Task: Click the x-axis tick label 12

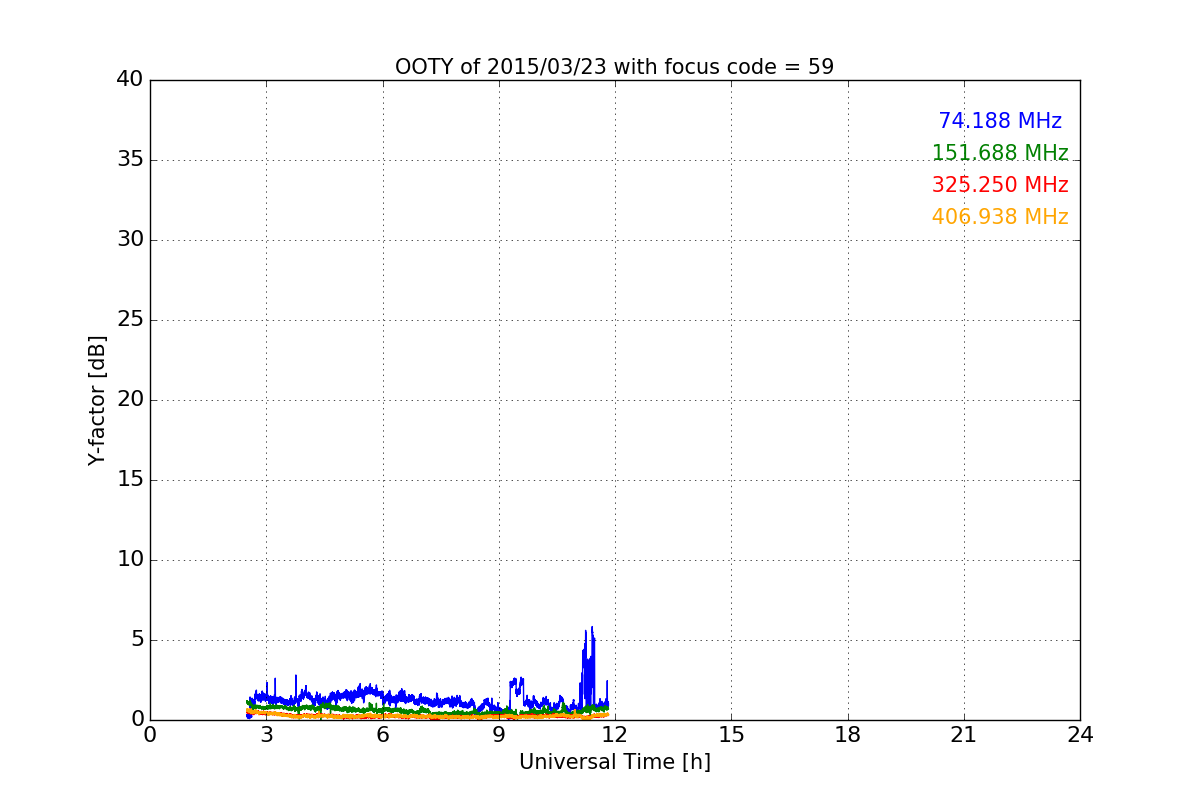Action: click(x=615, y=735)
